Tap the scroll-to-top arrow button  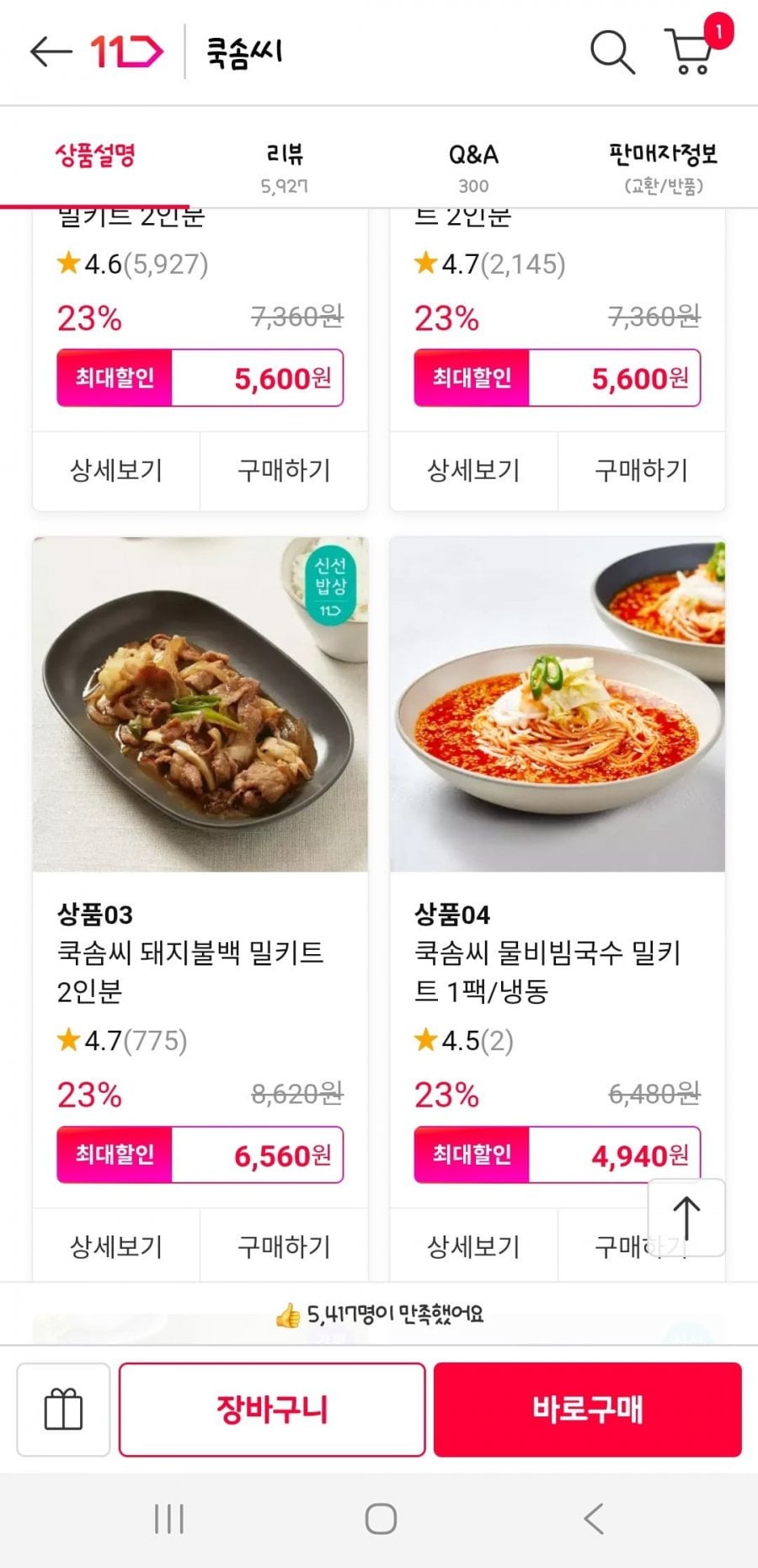click(x=686, y=1217)
